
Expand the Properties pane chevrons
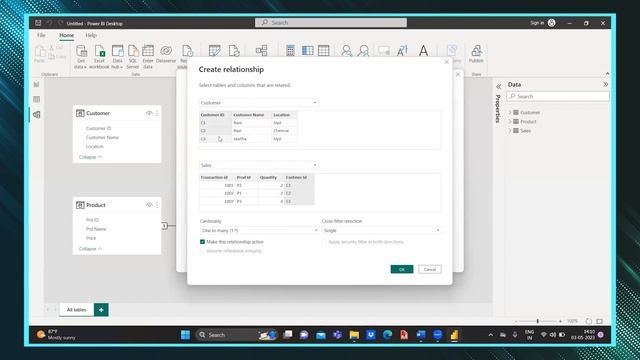click(498, 87)
